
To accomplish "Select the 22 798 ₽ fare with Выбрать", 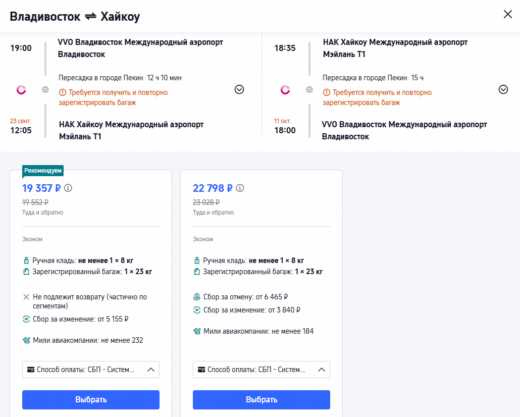I will click(261, 399).
